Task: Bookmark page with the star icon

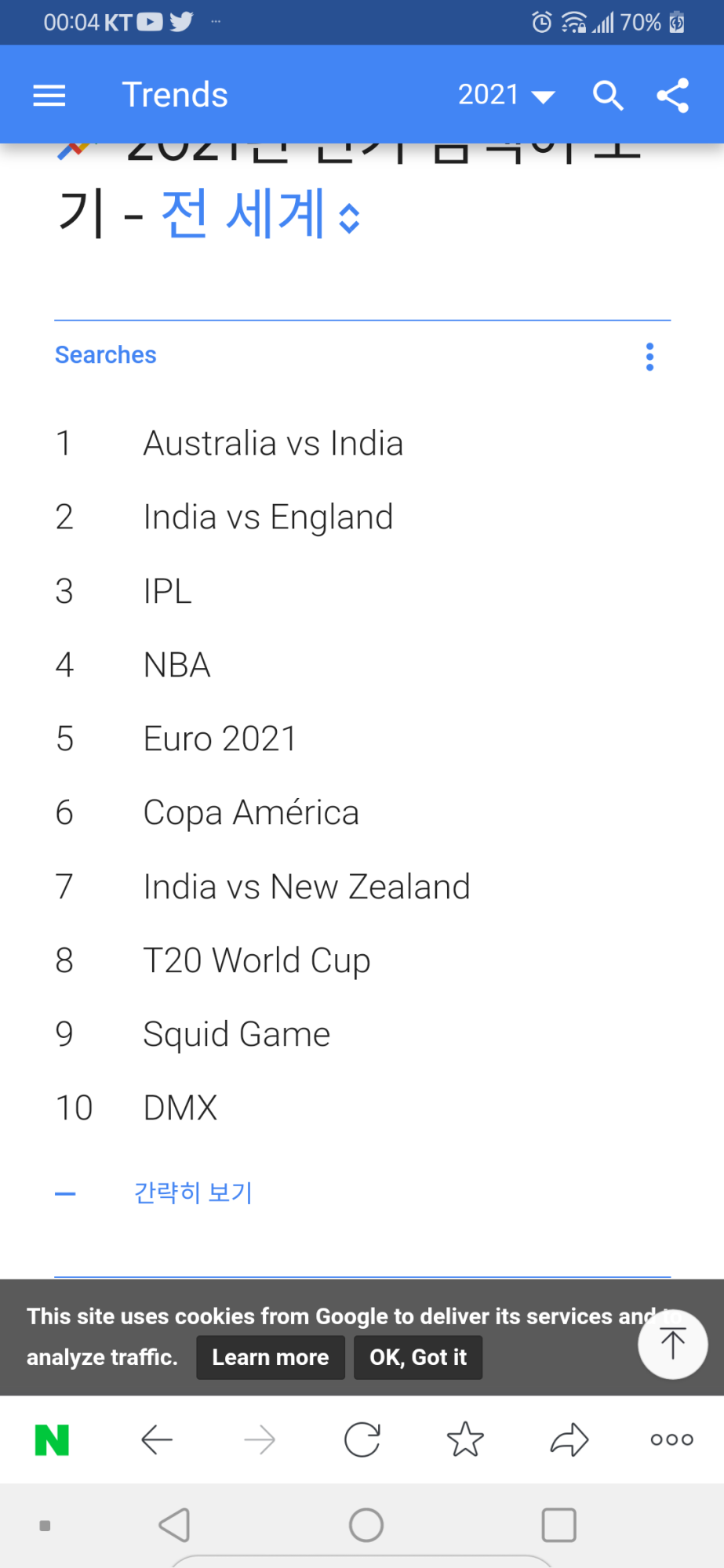Action: tap(465, 1439)
